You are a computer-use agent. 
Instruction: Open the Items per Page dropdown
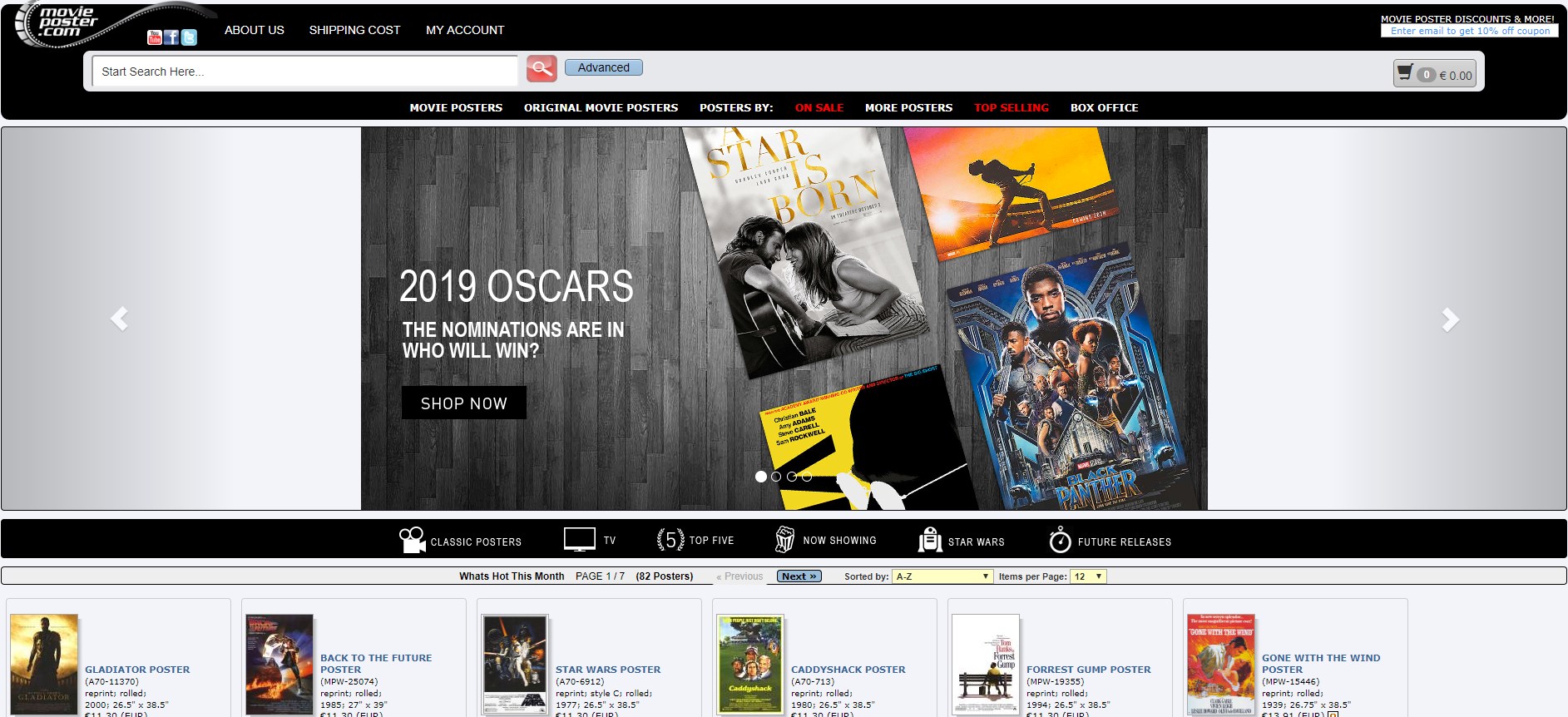click(1088, 576)
